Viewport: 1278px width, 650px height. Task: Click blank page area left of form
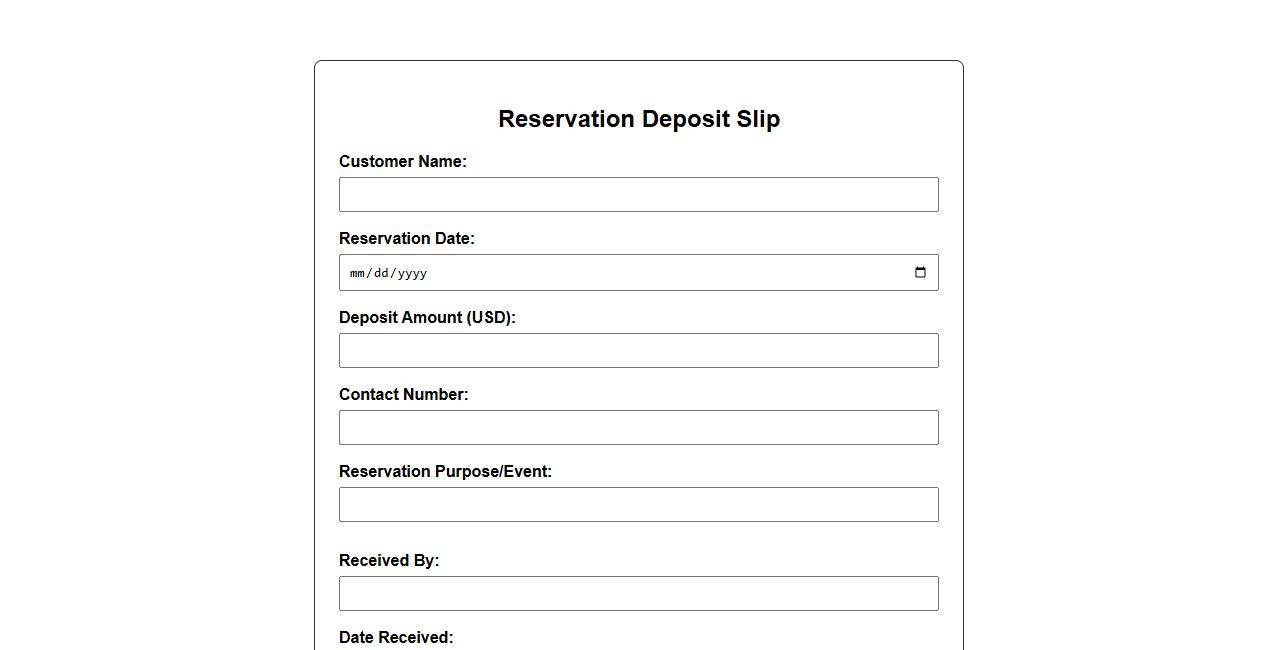[150, 350]
